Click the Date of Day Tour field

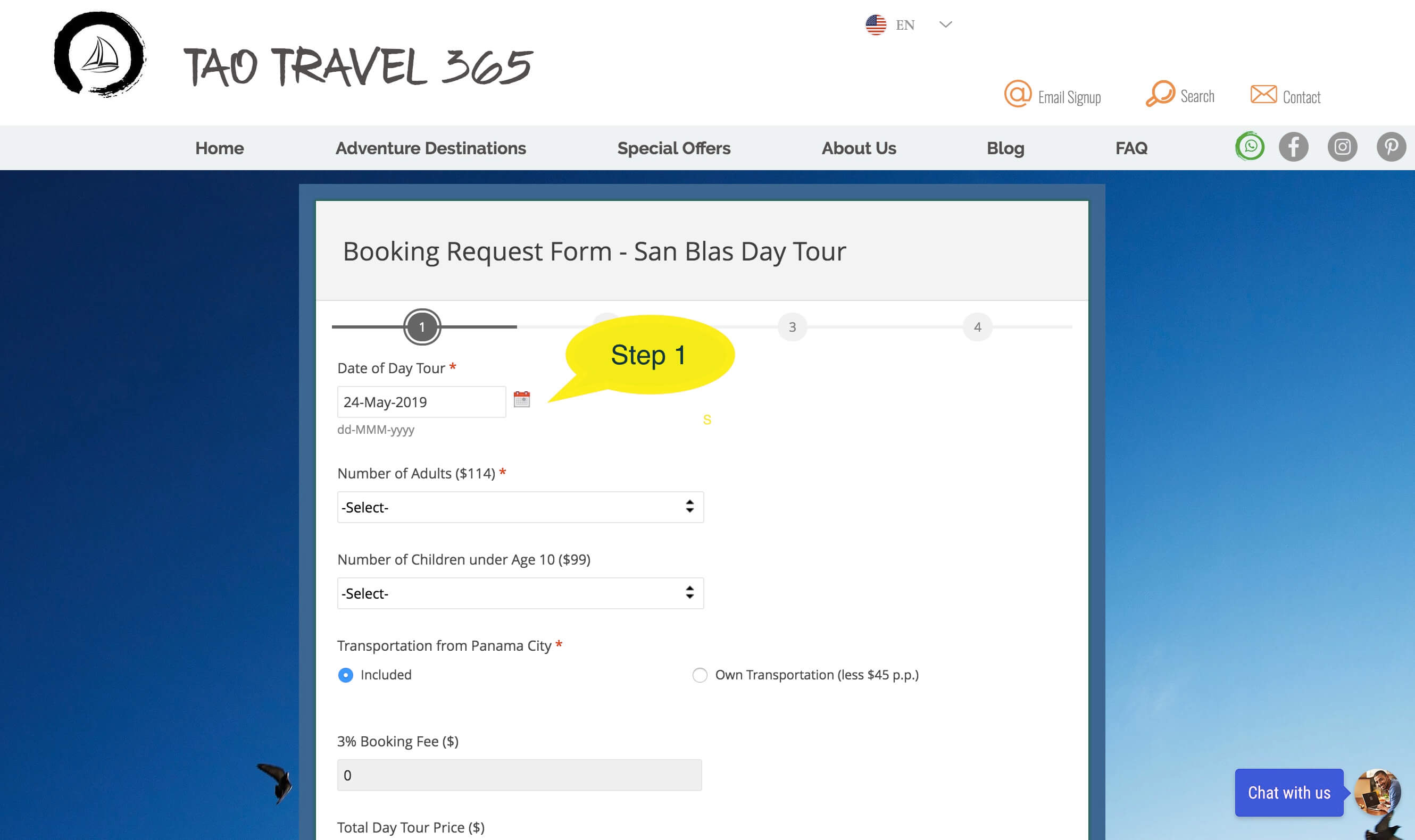(x=421, y=402)
